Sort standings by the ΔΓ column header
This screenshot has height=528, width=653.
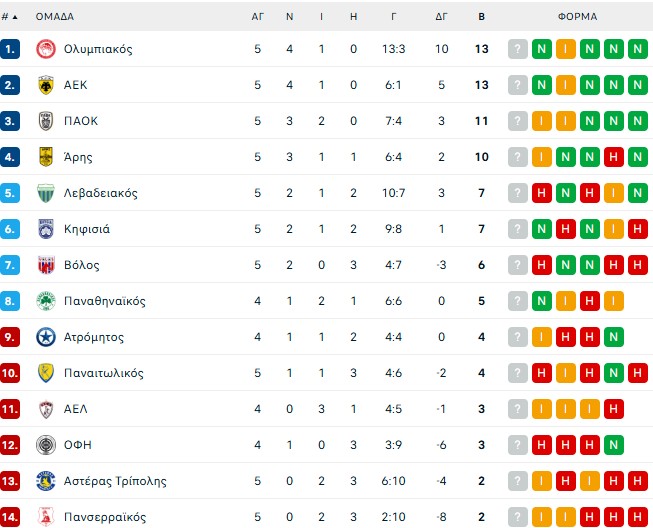[441, 17]
